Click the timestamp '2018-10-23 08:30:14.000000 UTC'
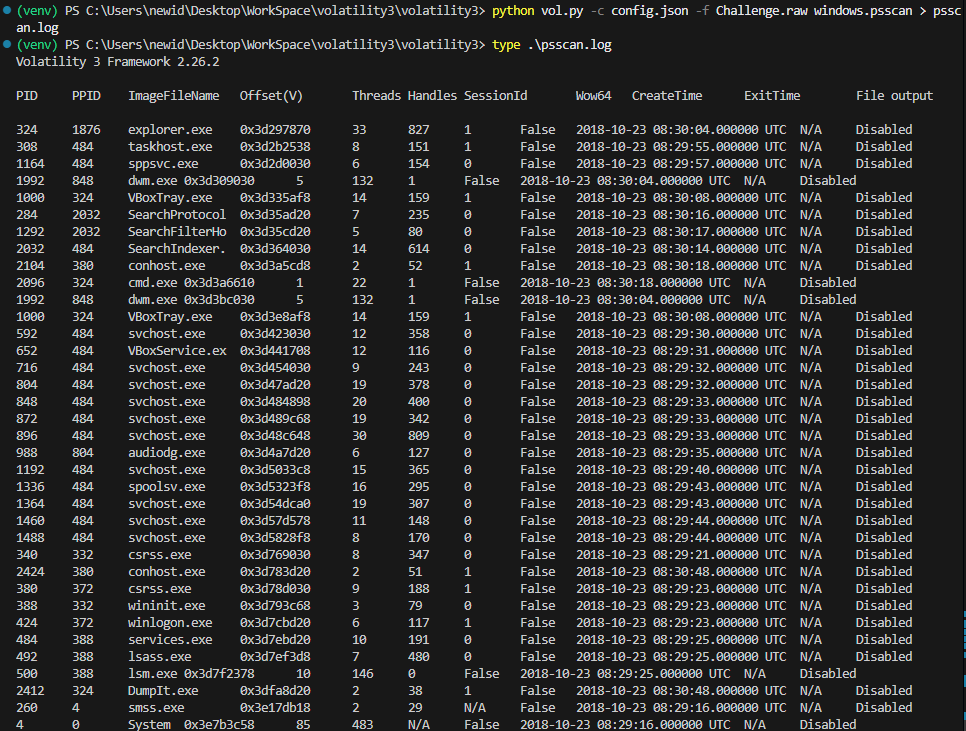966x731 pixels. pyautogui.click(x=681, y=249)
